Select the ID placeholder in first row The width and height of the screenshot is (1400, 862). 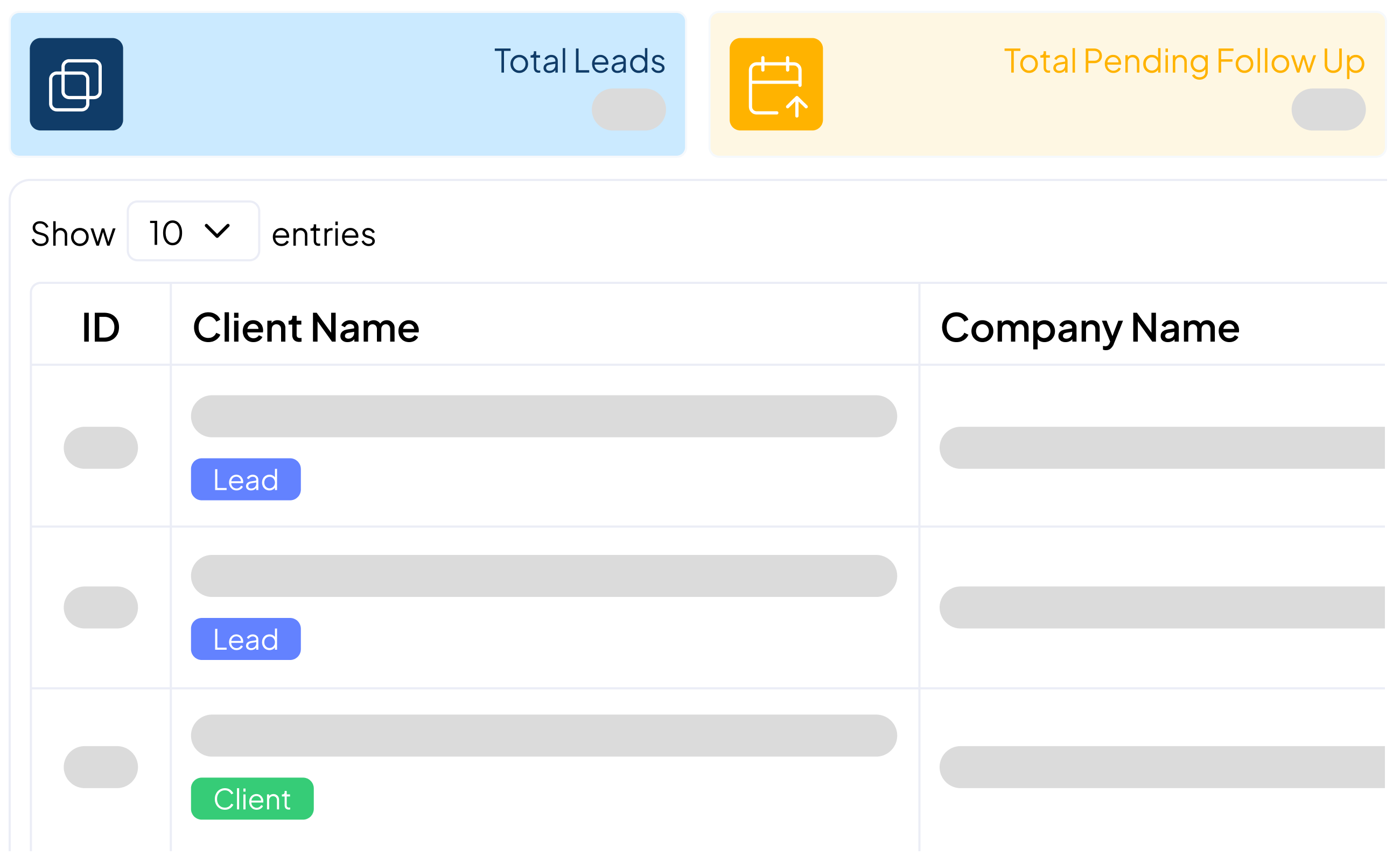(x=101, y=448)
